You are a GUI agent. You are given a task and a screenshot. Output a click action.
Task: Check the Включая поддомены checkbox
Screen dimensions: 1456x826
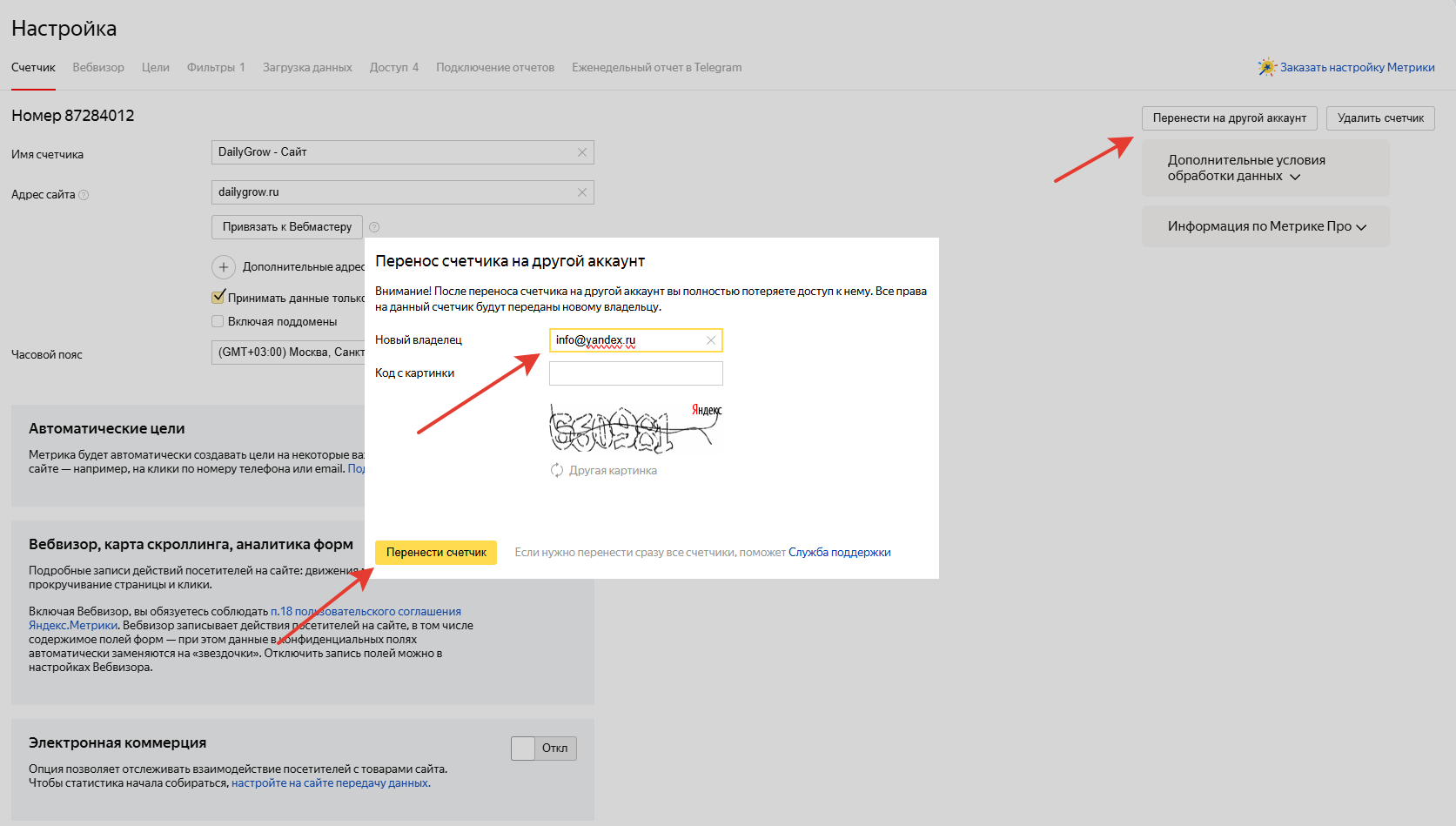(218, 321)
